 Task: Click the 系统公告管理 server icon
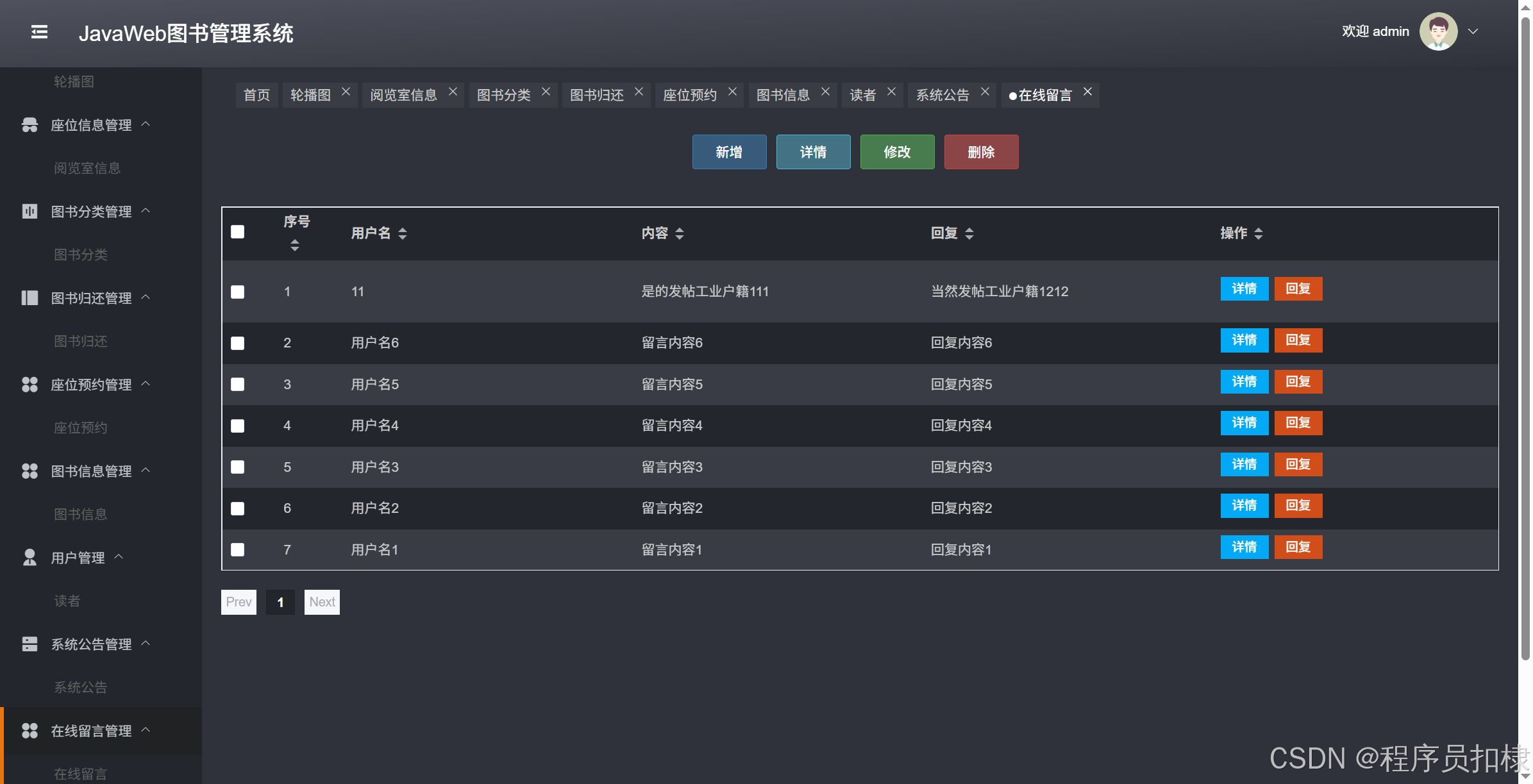click(29, 644)
